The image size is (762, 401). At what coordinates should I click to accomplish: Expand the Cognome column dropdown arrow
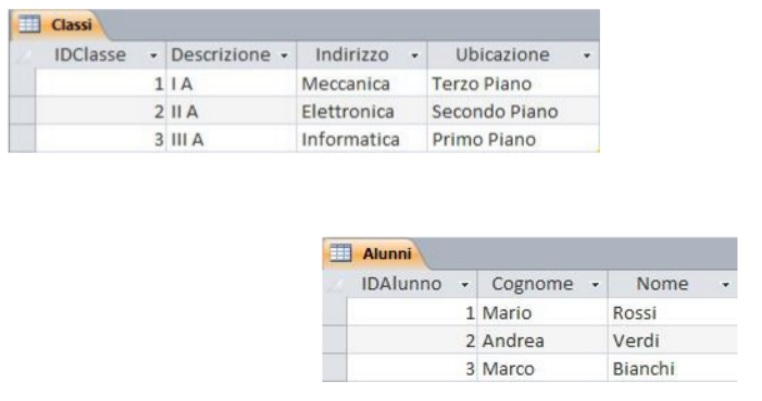[x=595, y=285]
